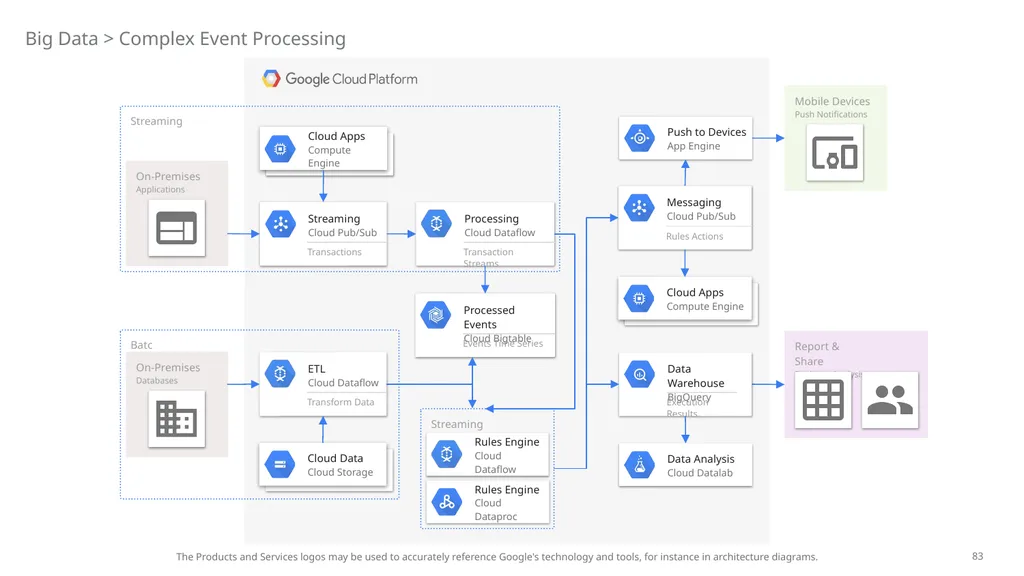Click the Cloud Datalab flask icon
Image resolution: width=1024 pixels, height=576 pixels.
click(x=639, y=465)
